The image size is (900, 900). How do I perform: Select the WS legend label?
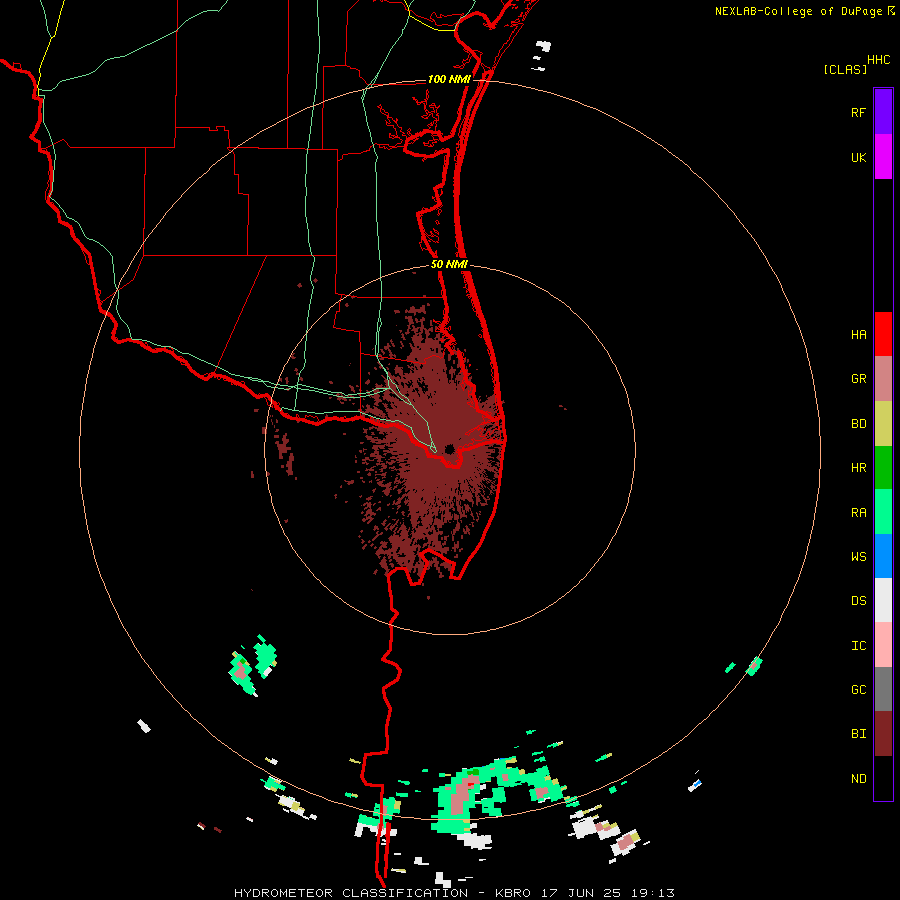tap(858, 557)
